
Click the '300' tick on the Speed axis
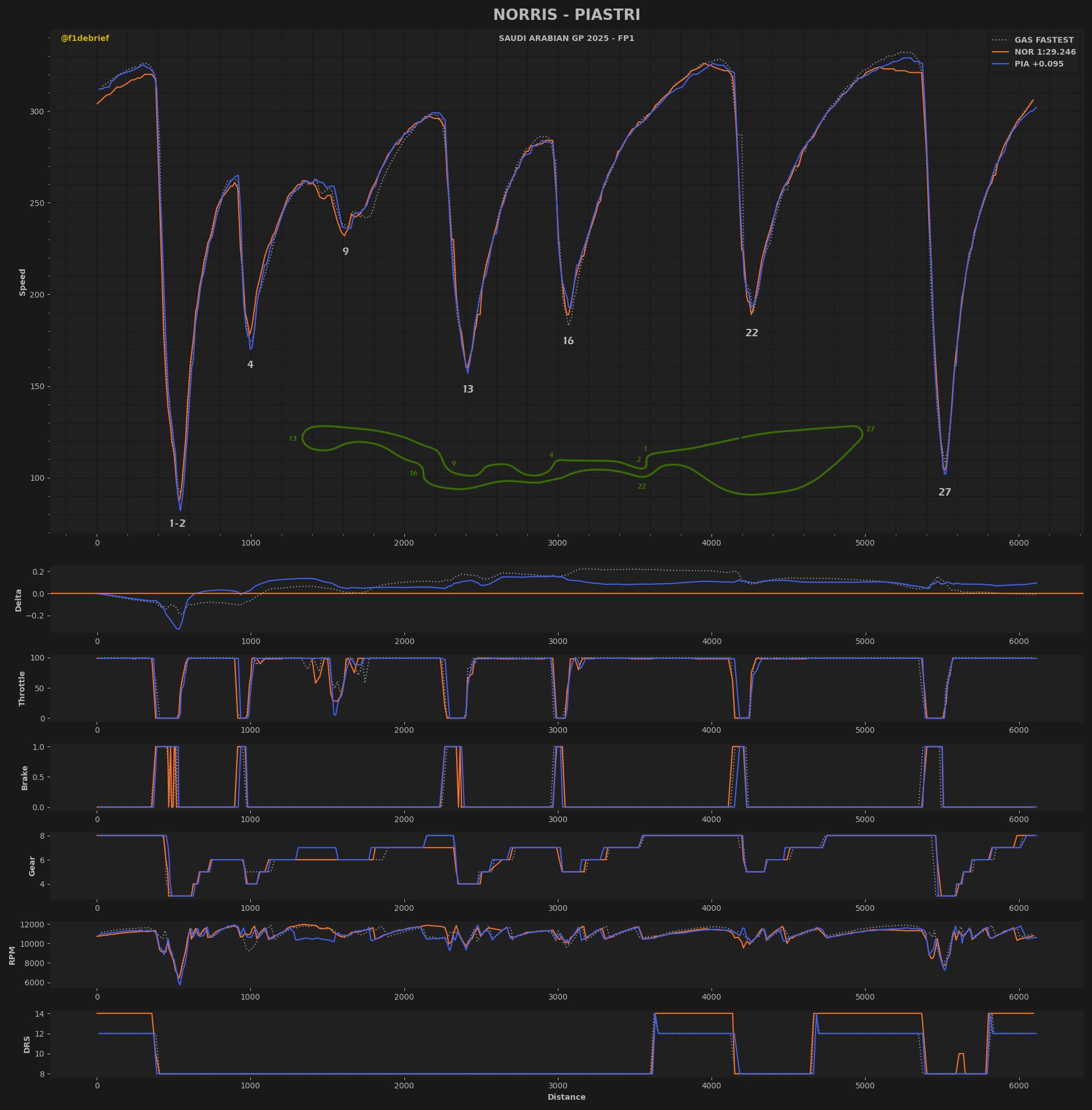coord(36,112)
